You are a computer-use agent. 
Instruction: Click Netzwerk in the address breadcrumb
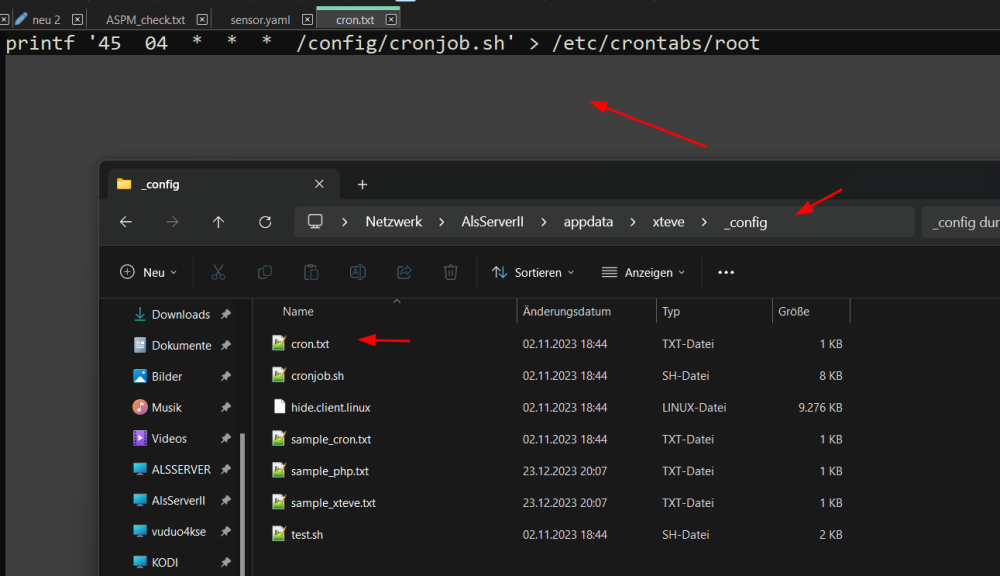(x=393, y=222)
